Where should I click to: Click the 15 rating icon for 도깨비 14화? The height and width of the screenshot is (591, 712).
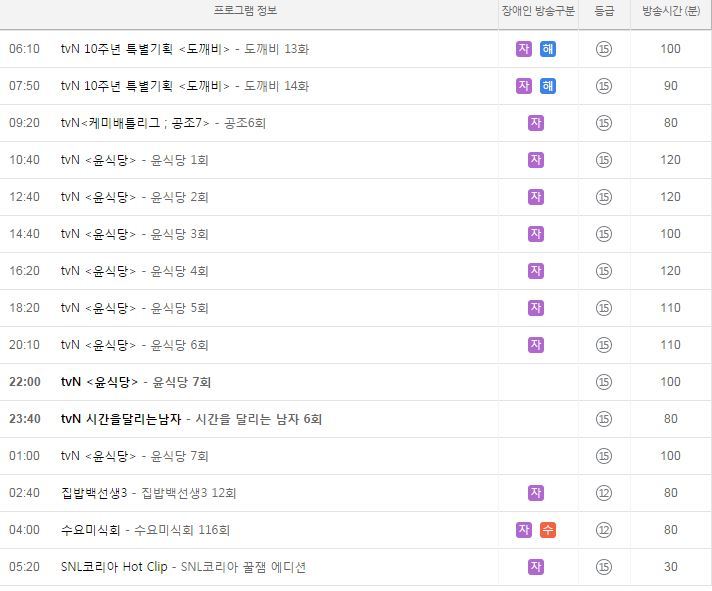coord(603,86)
